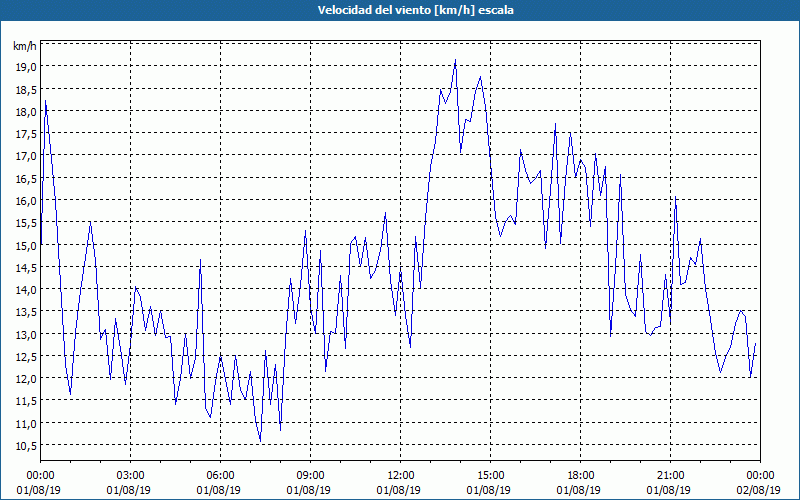Click the '02/08/19' date label
Screen dimensions: 800x500
tap(759, 490)
